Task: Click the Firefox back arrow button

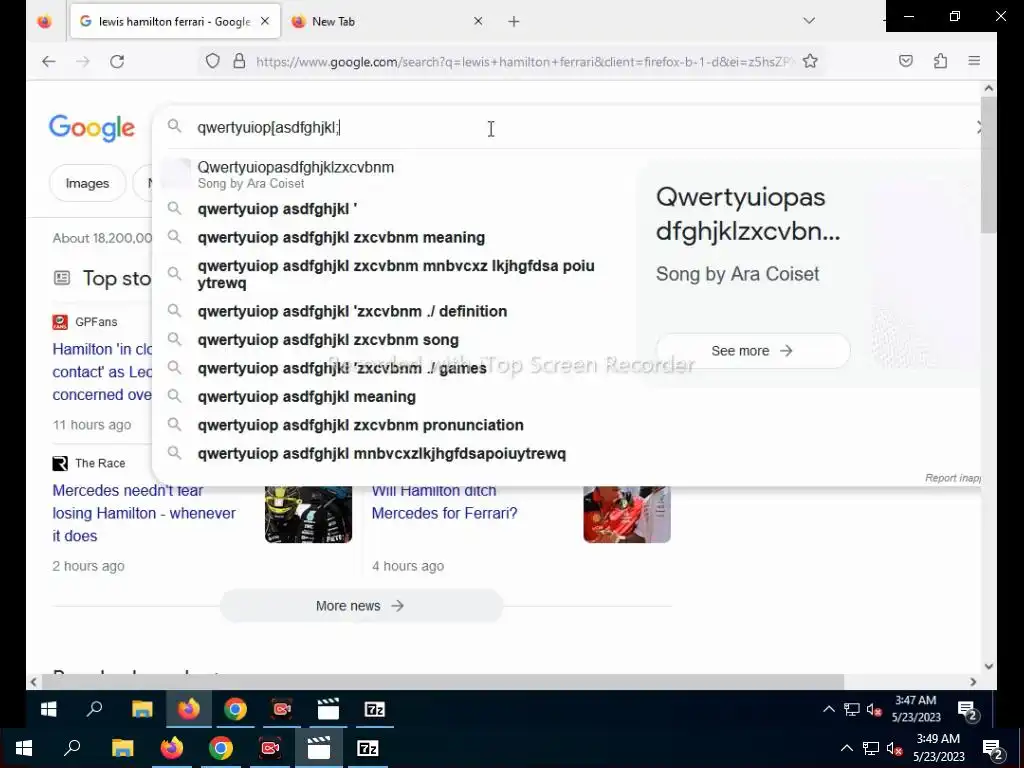Action: 48,61
